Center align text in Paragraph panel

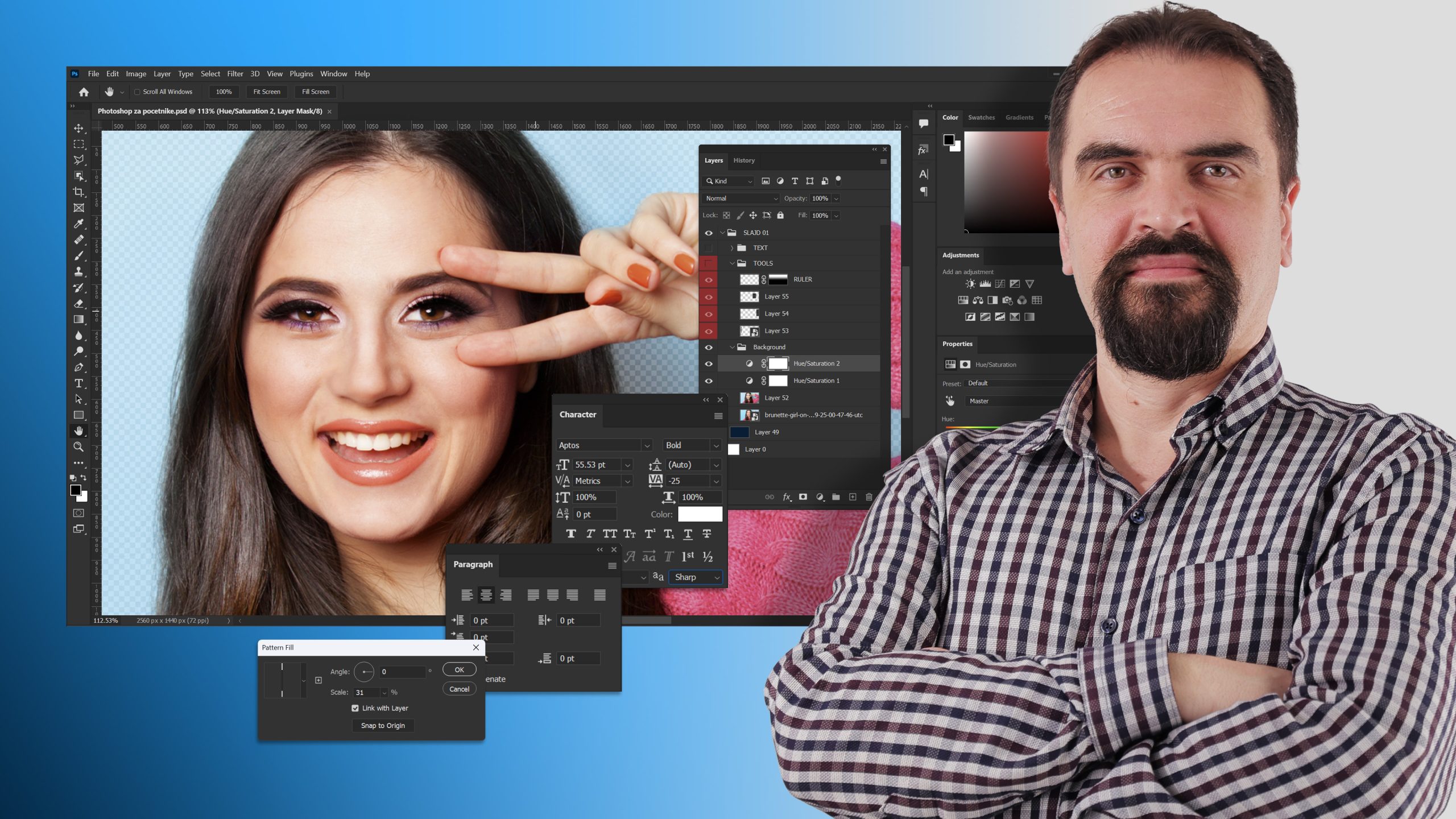[486, 595]
